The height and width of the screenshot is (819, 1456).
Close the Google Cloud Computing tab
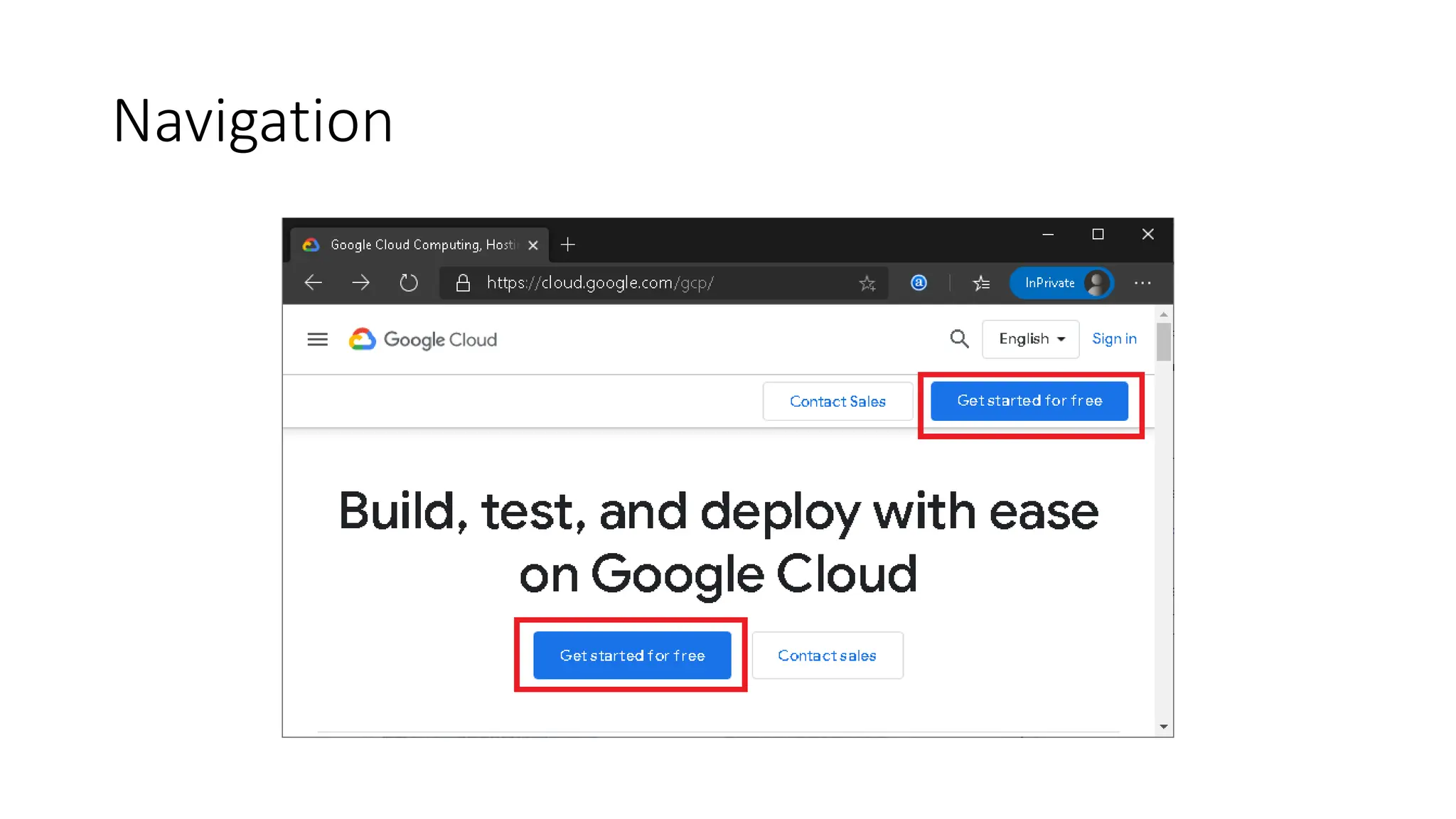click(x=533, y=245)
